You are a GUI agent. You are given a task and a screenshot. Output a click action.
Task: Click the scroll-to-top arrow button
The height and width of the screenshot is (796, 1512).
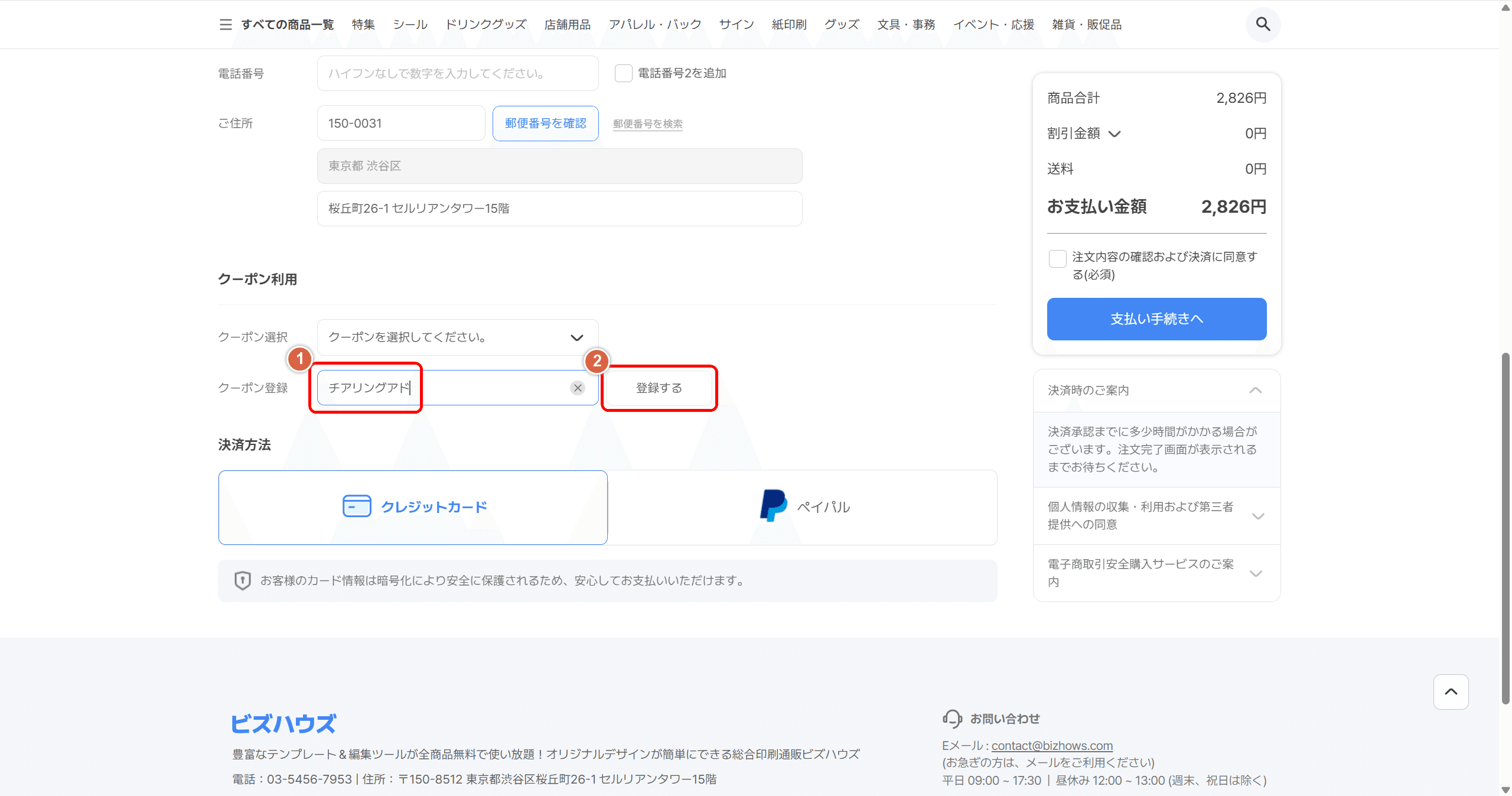pyautogui.click(x=1451, y=691)
